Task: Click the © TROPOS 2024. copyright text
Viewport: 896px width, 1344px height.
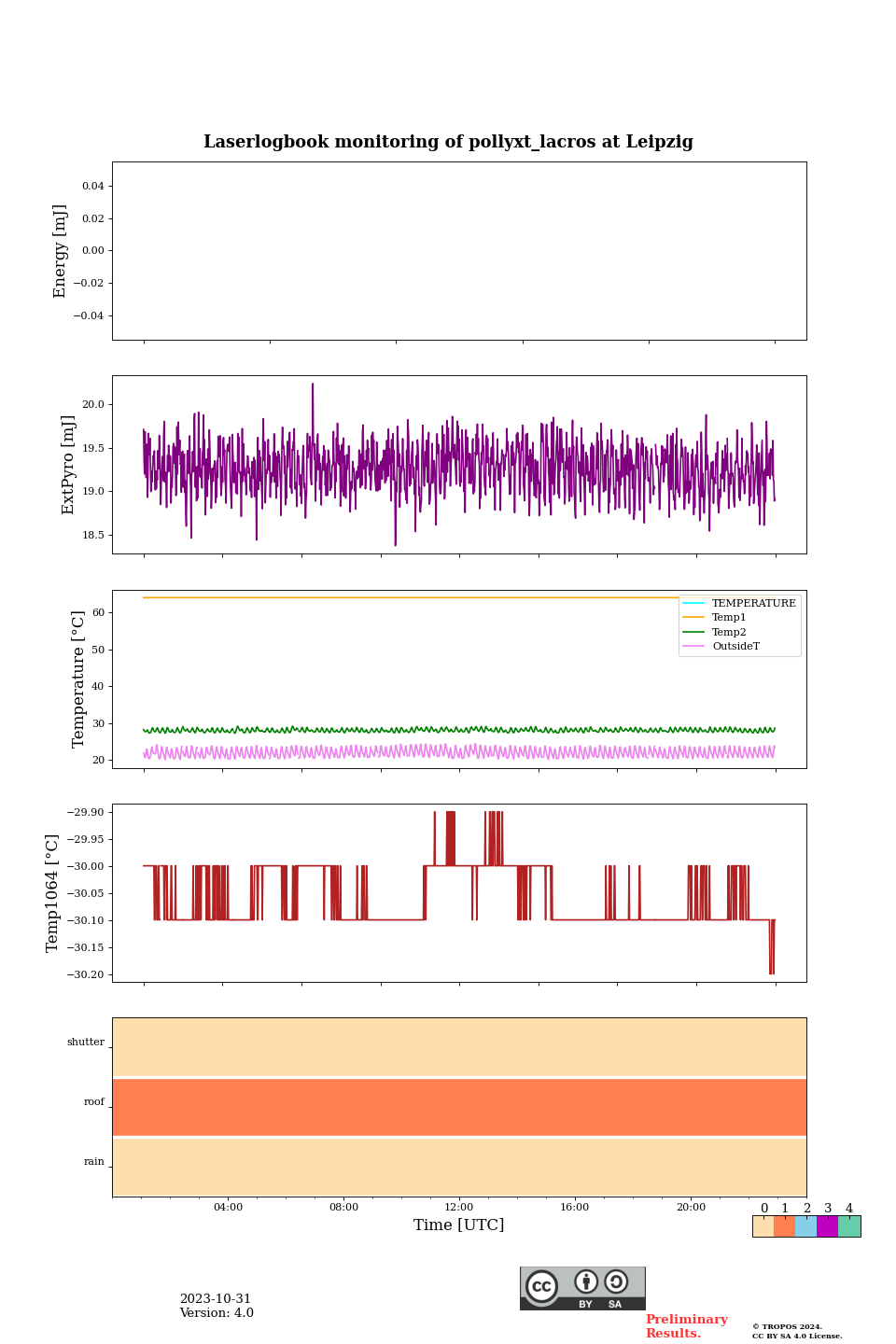Action: (x=787, y=1326)
